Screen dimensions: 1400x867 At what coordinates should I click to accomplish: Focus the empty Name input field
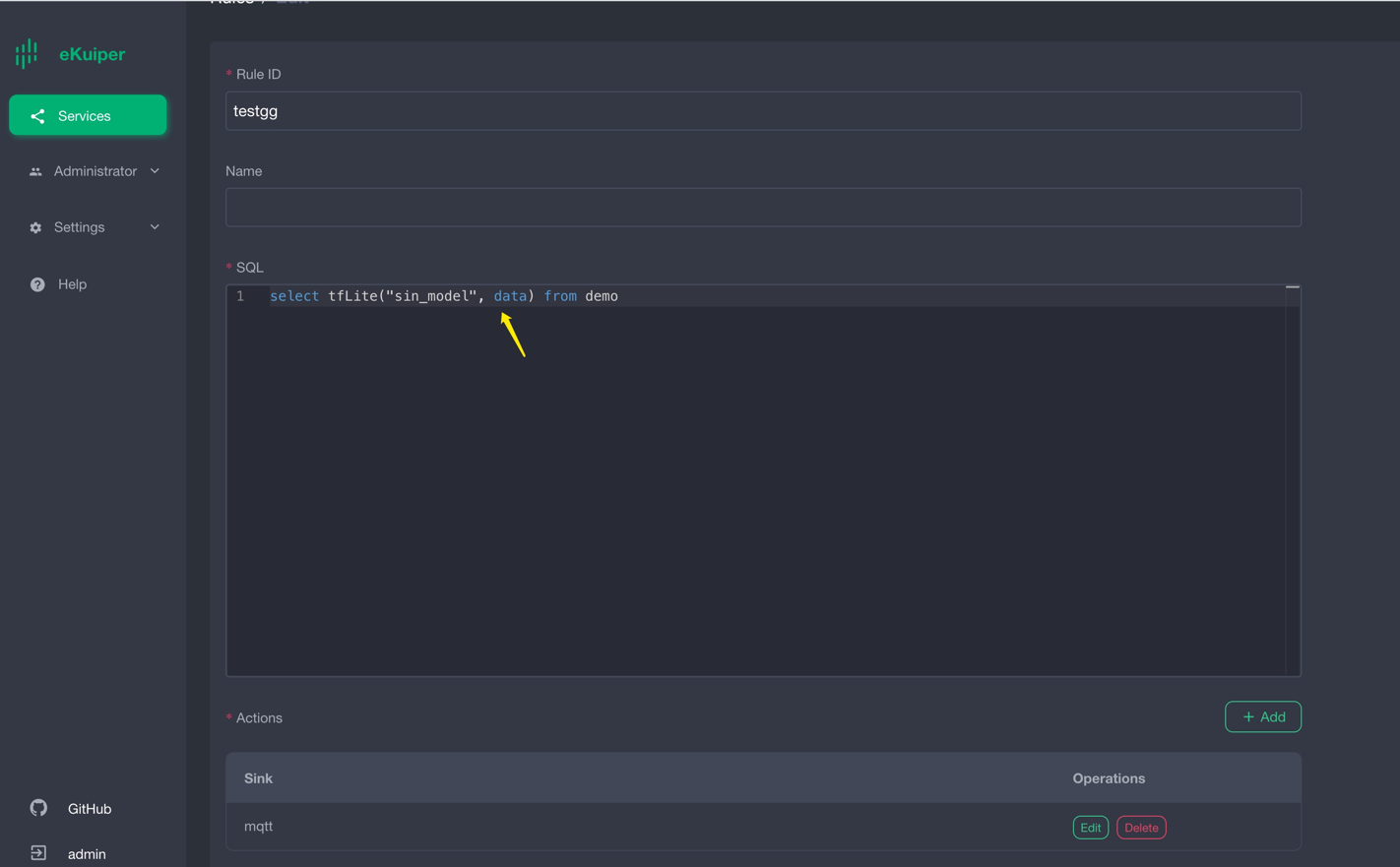click(x=763, y=208)
